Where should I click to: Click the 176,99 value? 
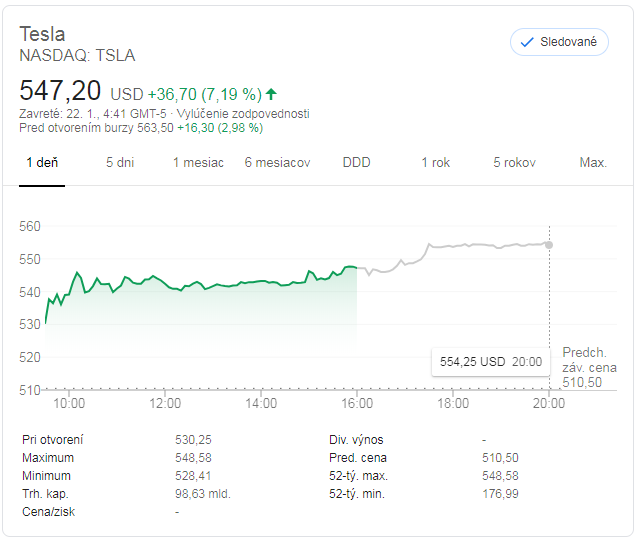(500, 494)
